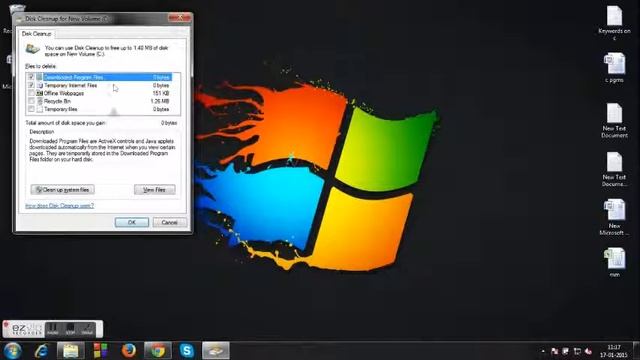
Task: Click the Temporary files list icon
Action: click(40, 109)
